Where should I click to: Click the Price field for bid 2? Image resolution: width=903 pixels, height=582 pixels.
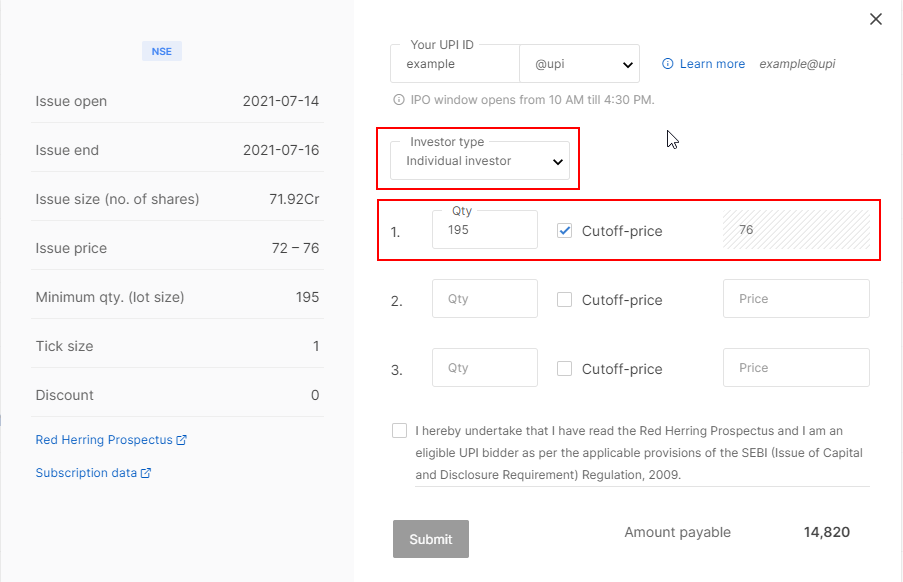(796, 299)
